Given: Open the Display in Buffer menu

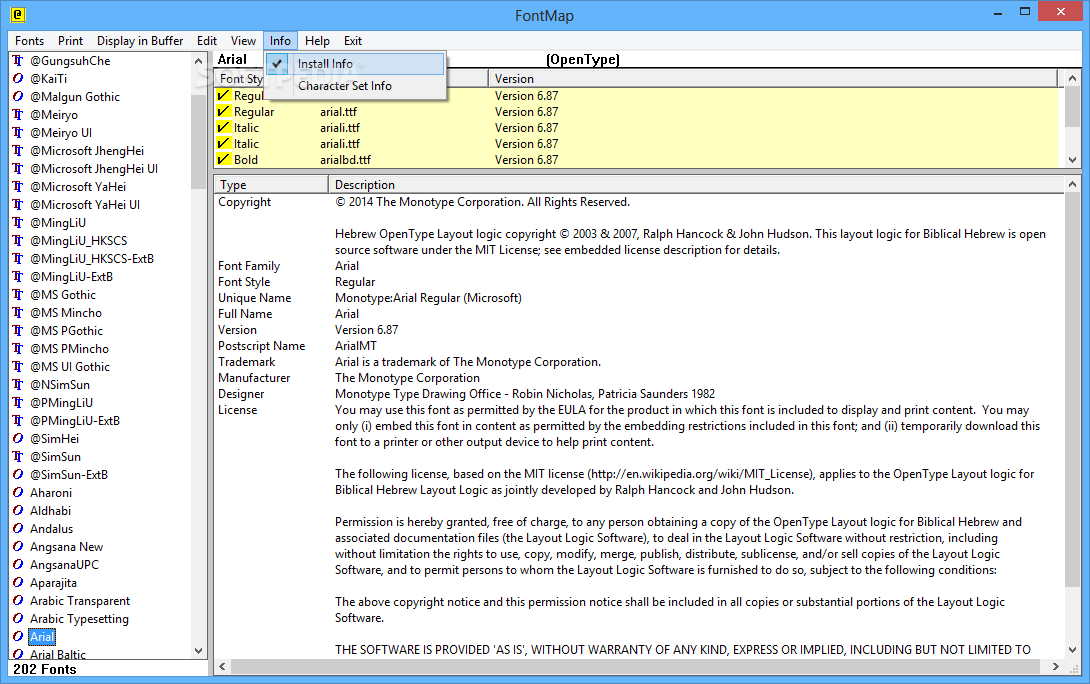Looking at the screenshot, I should [x=140, y=41].
